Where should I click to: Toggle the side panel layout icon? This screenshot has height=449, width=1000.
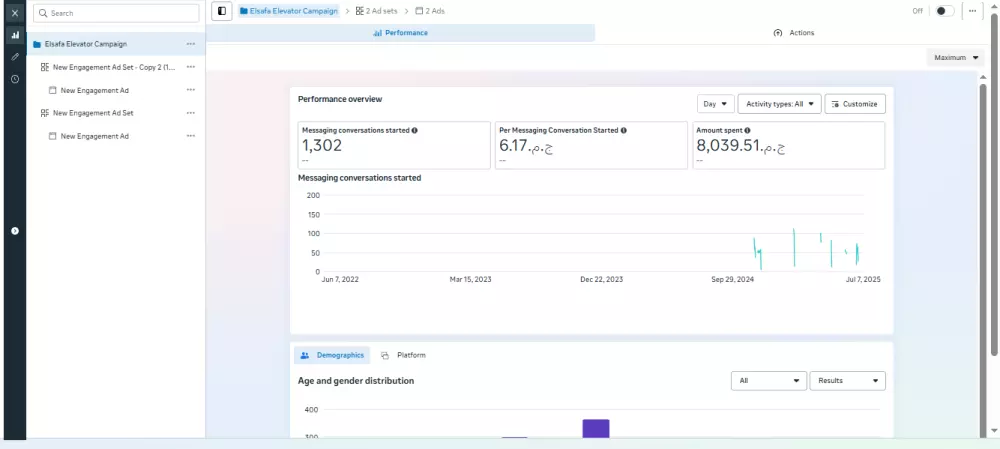click(x=222, y=11)
